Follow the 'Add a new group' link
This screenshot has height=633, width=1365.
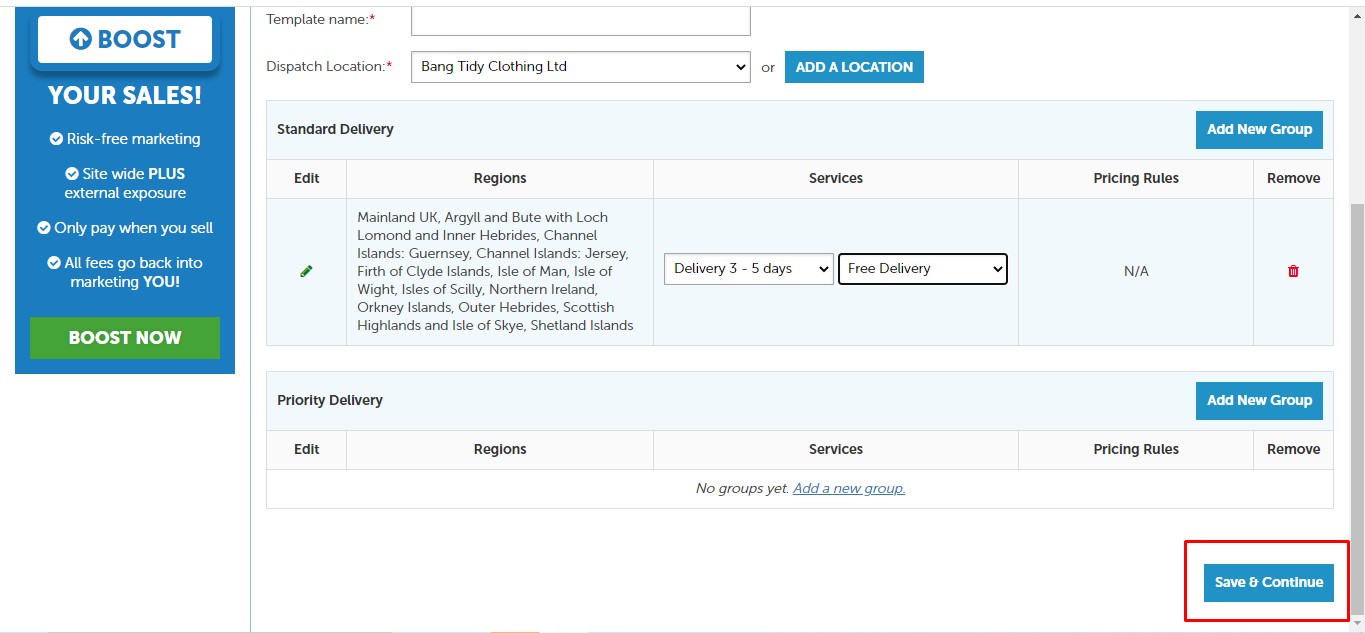849,489
